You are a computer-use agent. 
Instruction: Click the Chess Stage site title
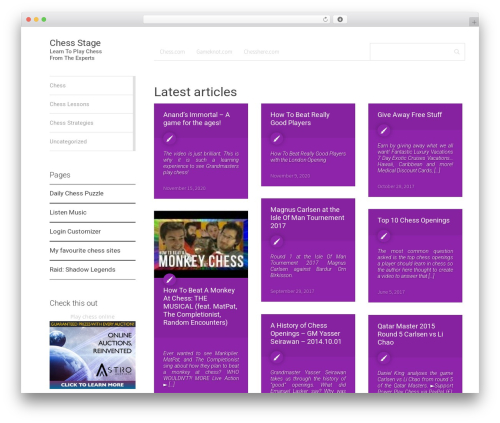tap(75, 43)
